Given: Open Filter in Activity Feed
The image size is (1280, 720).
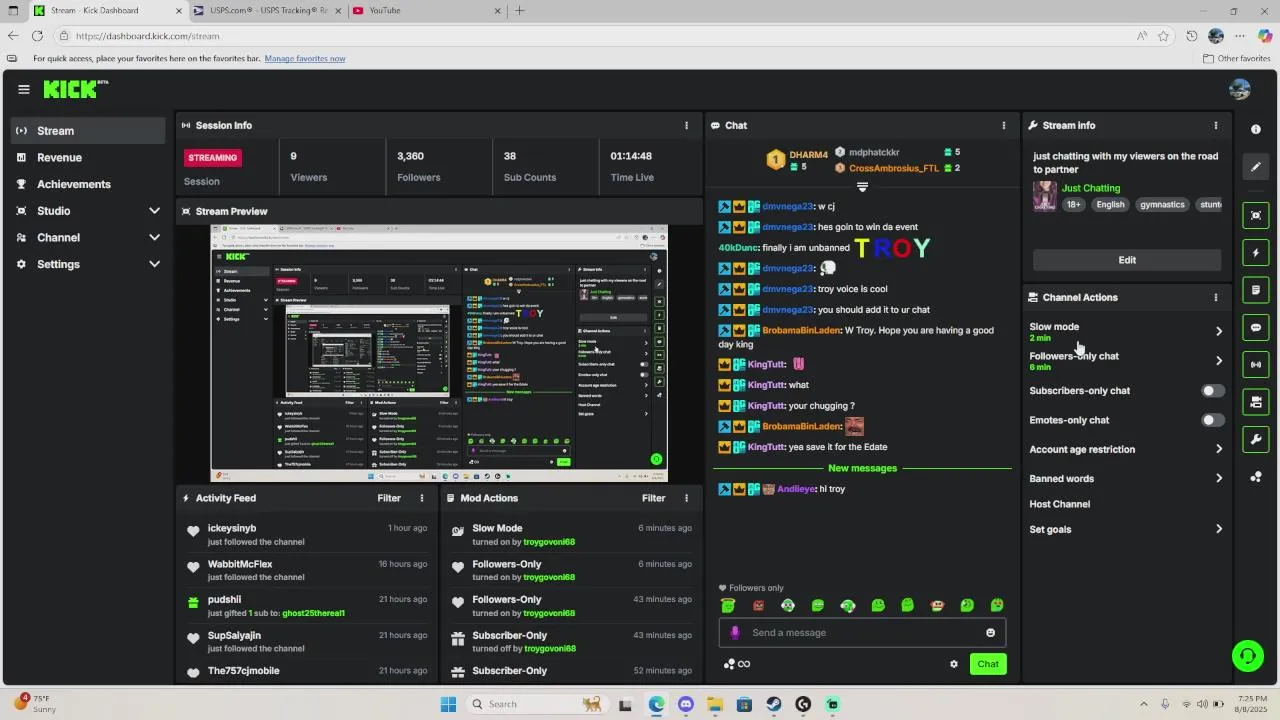Looking at the screenshot, I should (x=389, y=498).
